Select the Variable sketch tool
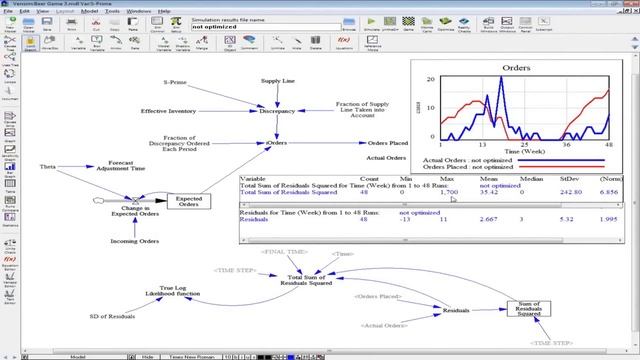The height and width of the screenshot is (360, 640). pyautogui.click(x=78, y=43)
